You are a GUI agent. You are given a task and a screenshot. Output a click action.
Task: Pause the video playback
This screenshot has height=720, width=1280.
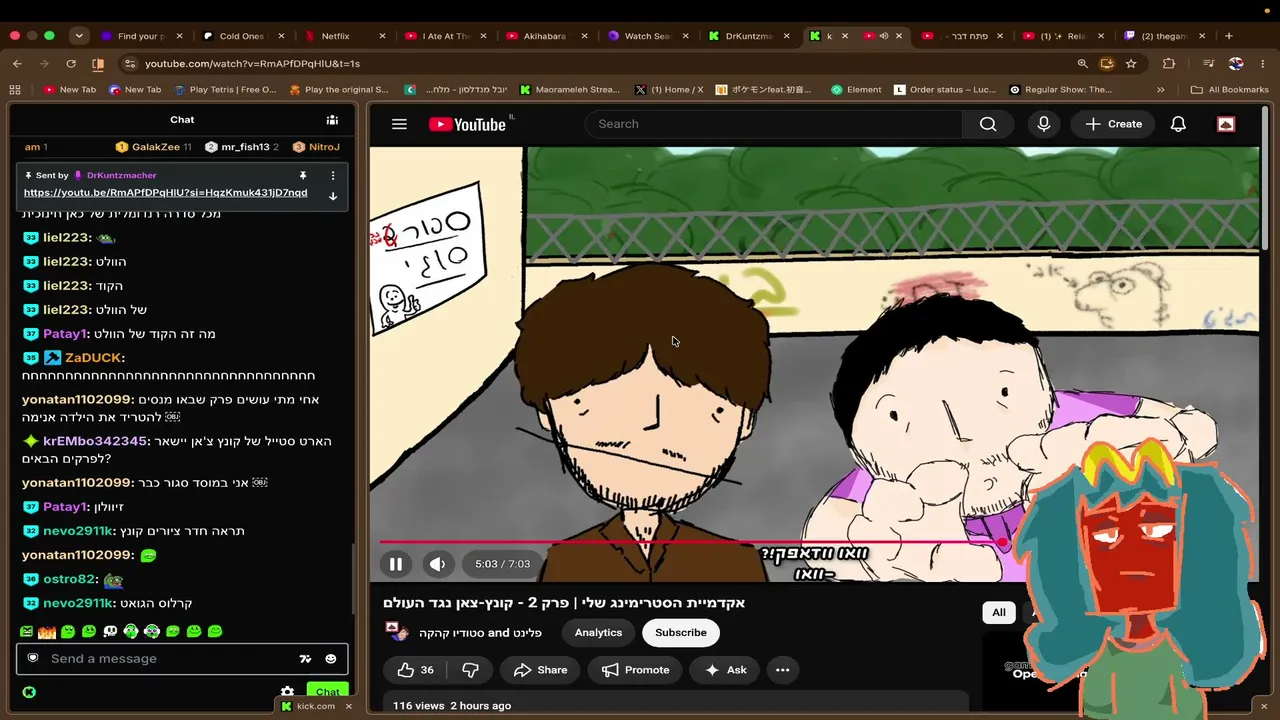click(x=396, y=564)
